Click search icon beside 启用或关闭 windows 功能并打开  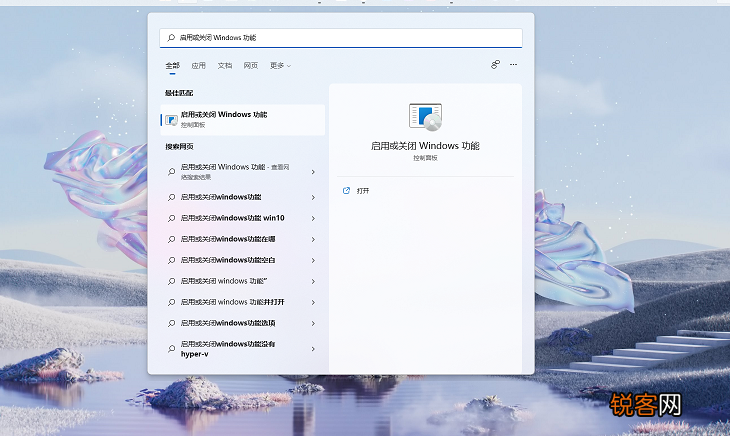pyautogui.click(x=171, y=302)
